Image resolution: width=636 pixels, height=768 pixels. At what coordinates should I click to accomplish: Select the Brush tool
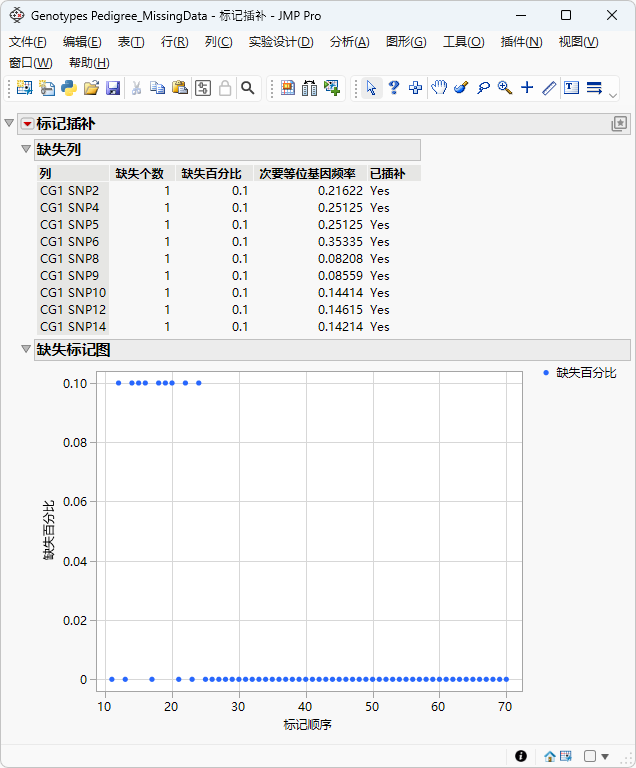(461, 88)
